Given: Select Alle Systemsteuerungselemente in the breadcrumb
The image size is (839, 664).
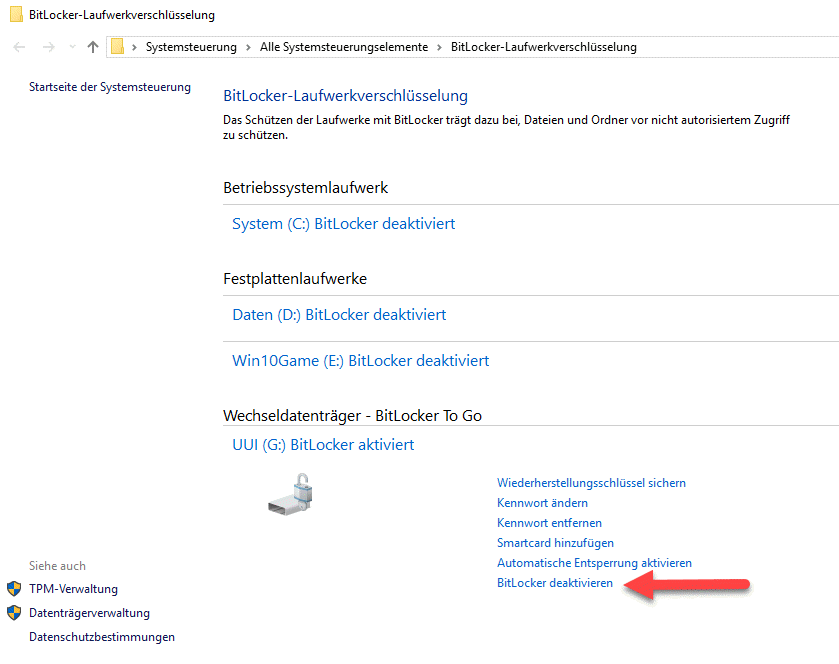Looking at the screenshot, I should pos(343,47).
